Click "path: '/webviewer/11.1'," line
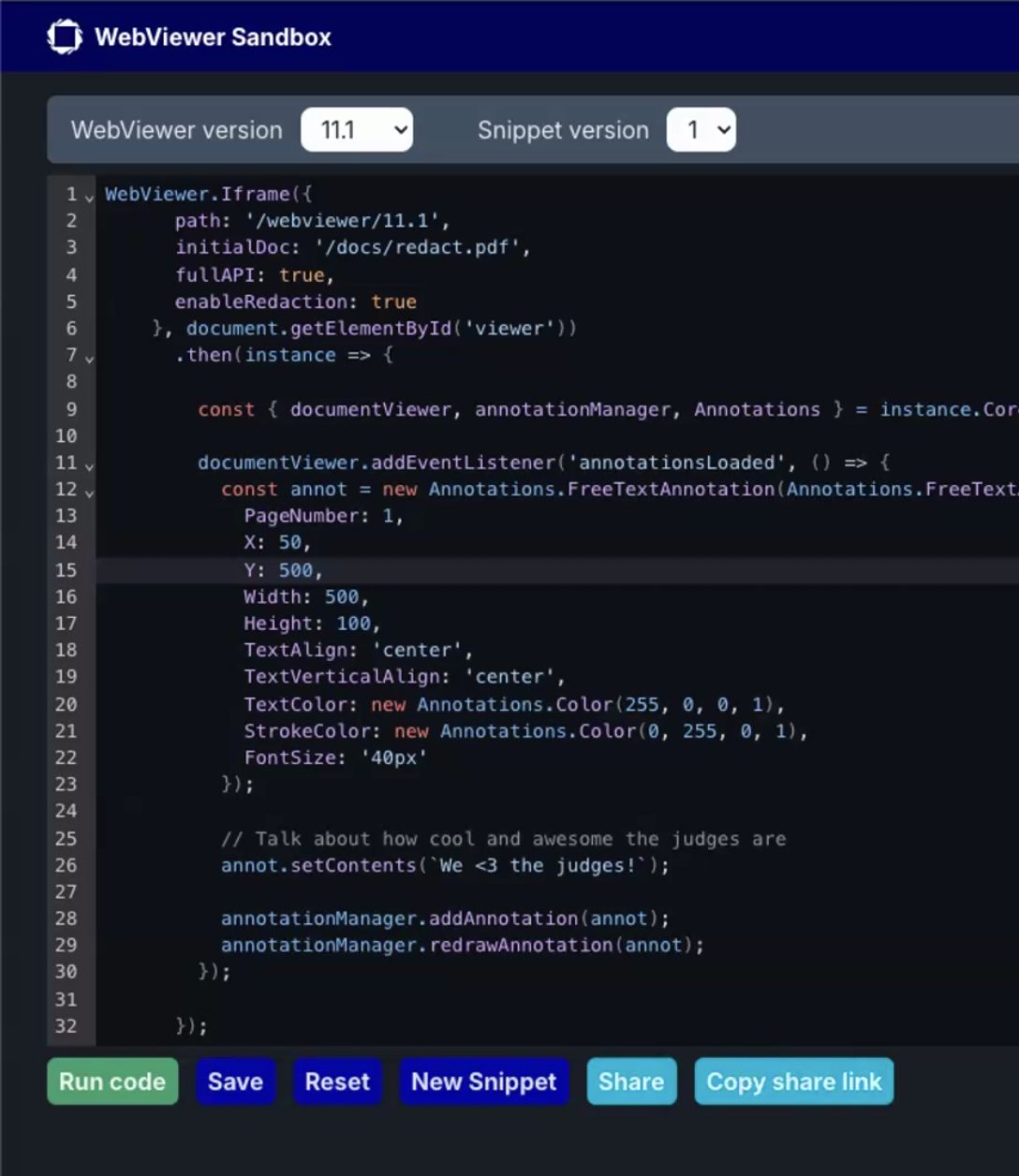Screen dimensions: 1019x1176 (313, 221)
